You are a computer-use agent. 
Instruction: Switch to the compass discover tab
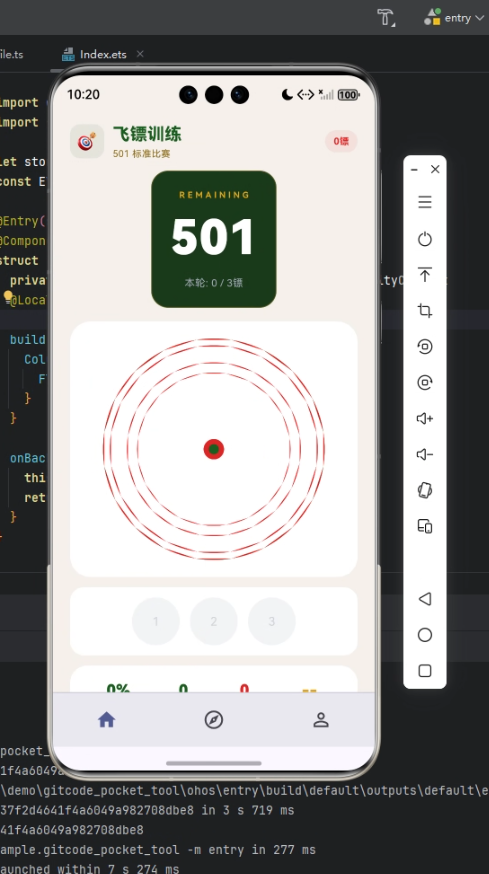[x=214, y=720]
